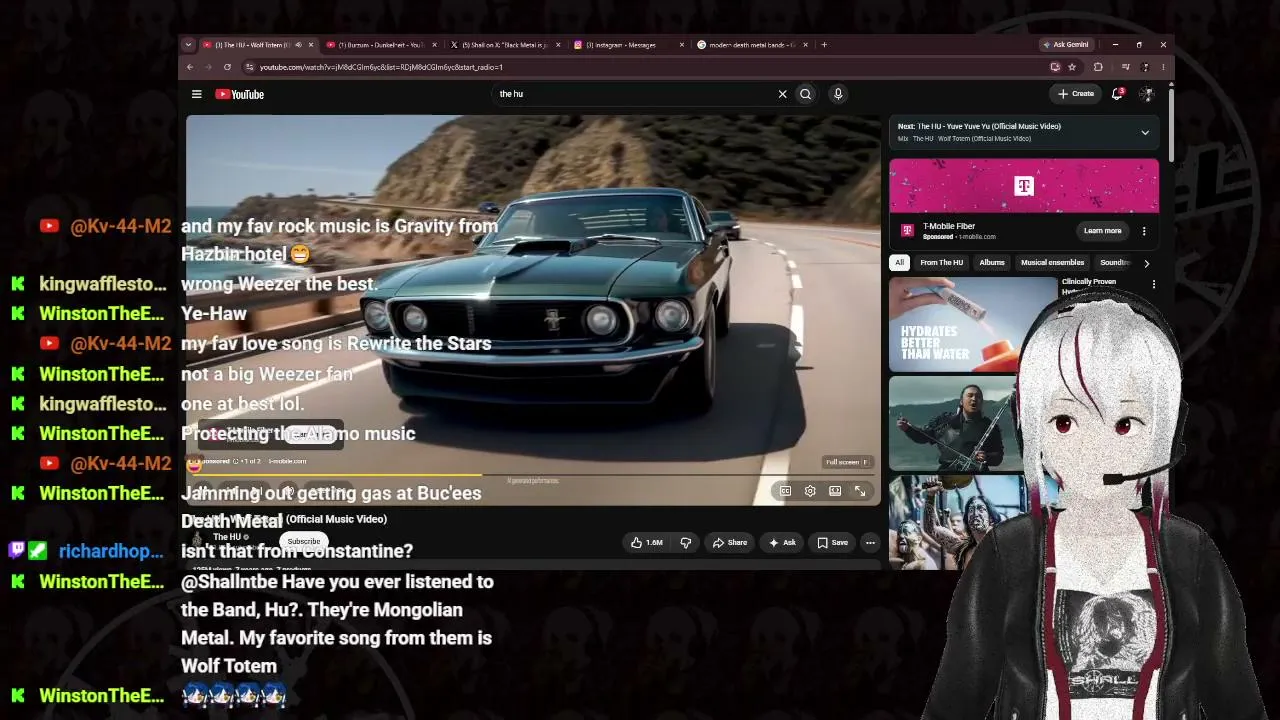Open the T-Mobile pink ad banner
The height and width of the screenshot is (720, 1280).
(x=1024, y=186)
